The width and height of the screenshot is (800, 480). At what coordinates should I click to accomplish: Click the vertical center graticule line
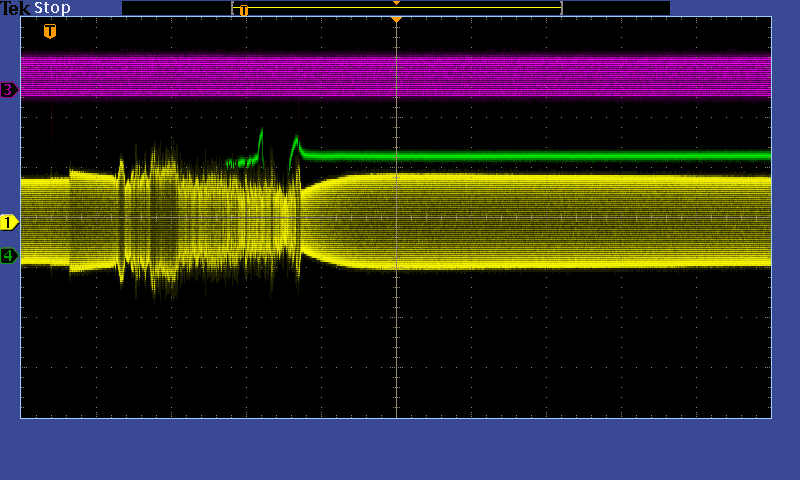[x=397, y=340]
